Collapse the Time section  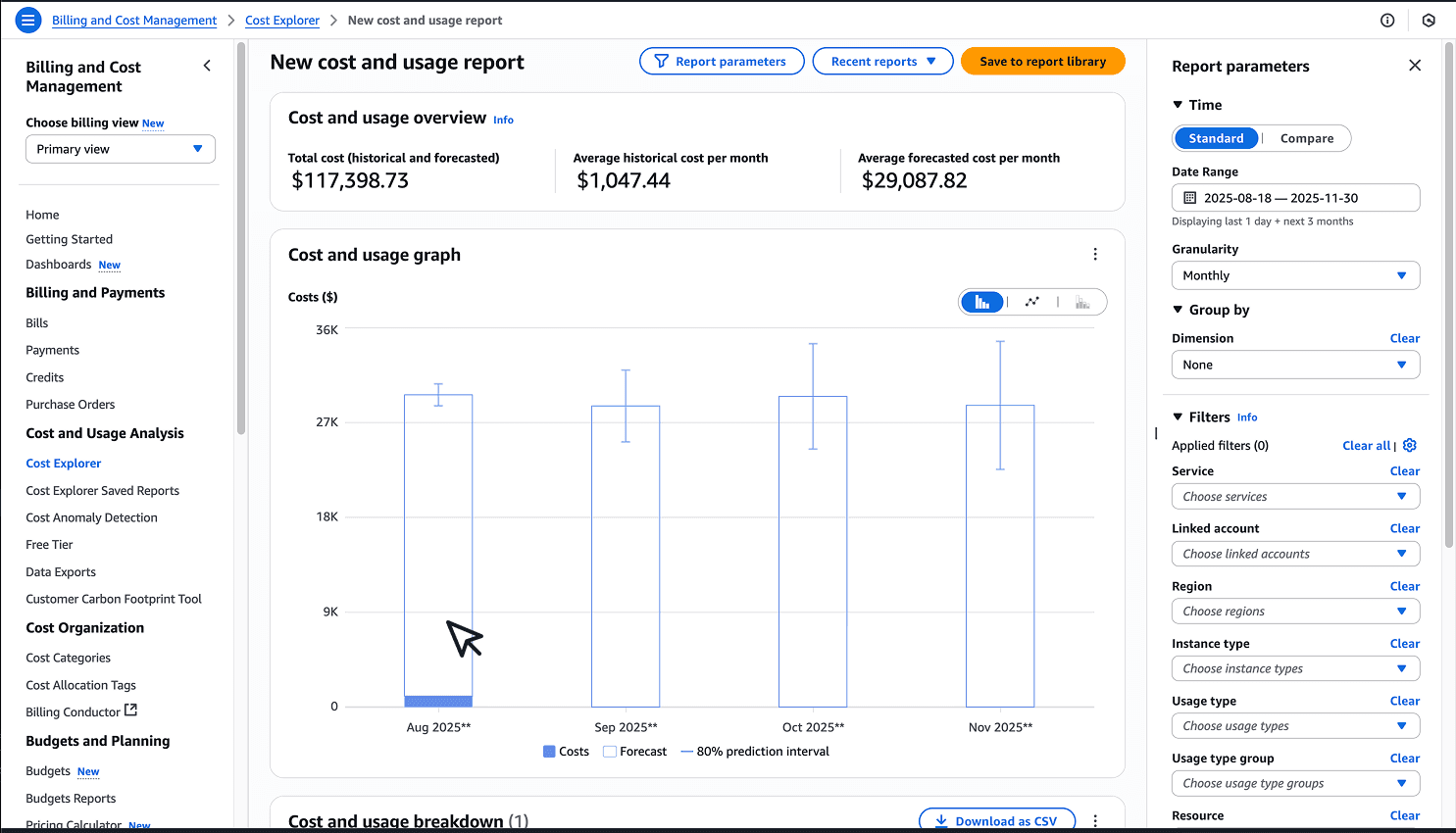click(1178, 105)
